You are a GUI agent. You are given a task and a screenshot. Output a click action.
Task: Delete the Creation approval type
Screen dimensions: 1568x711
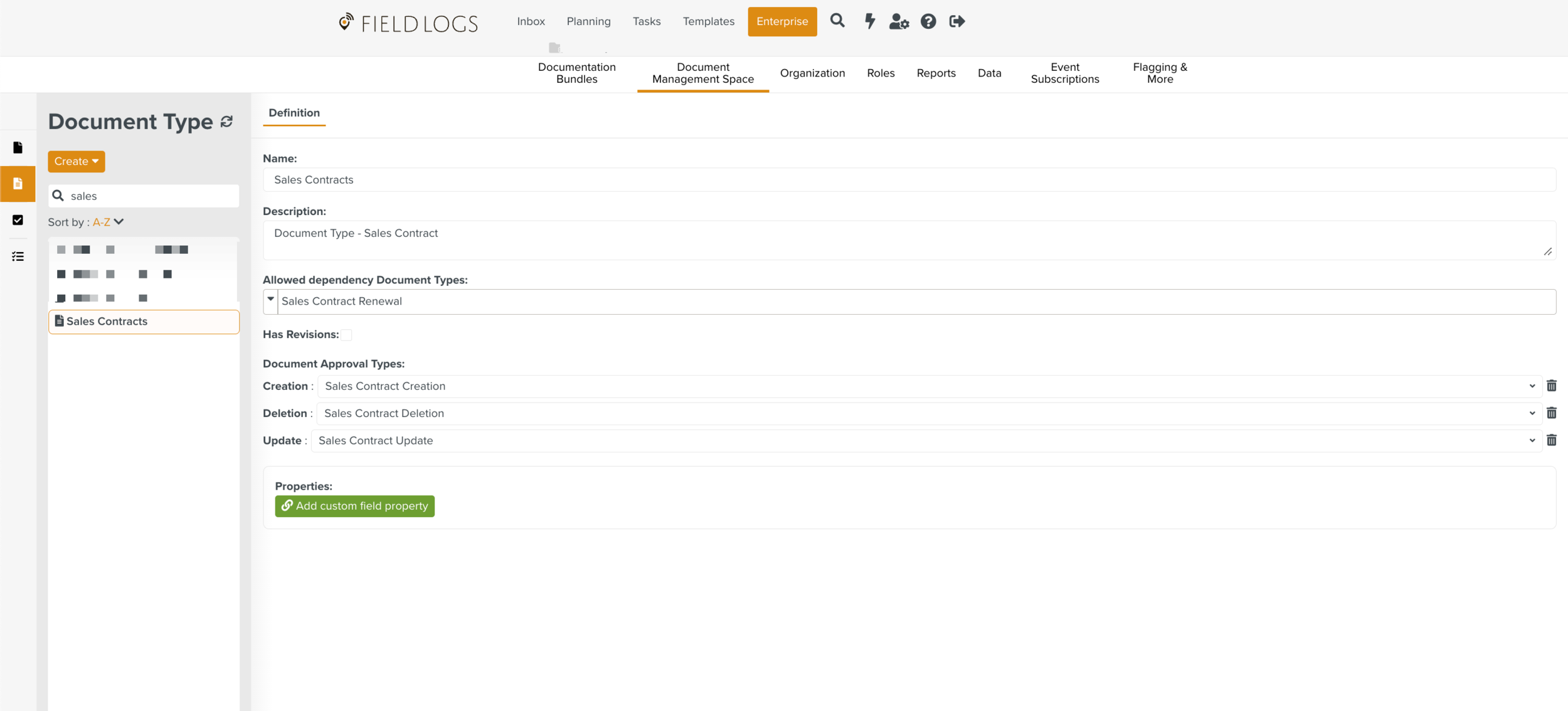[x=1552, y=386]
